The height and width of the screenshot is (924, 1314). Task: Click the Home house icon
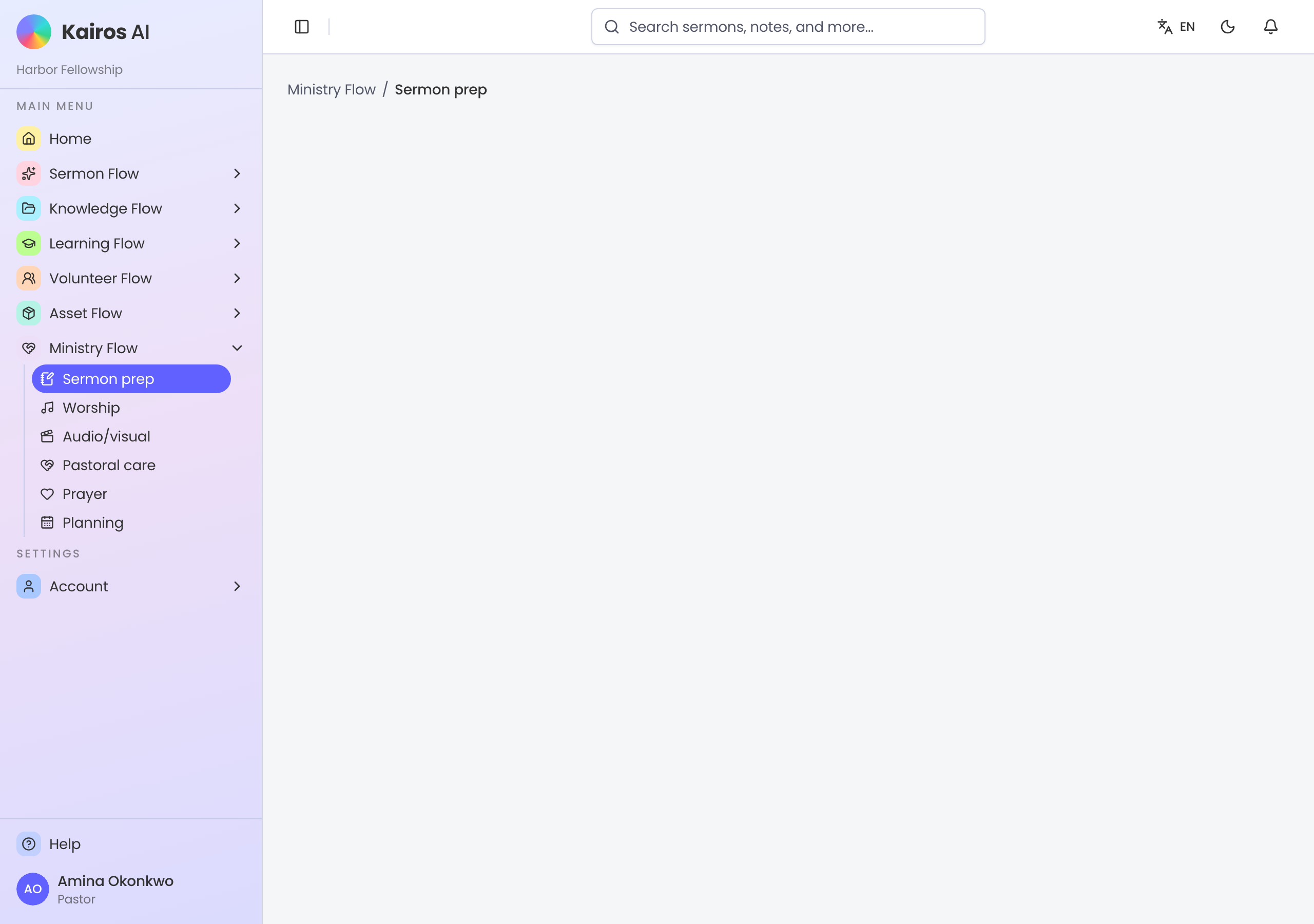(29, 139)
